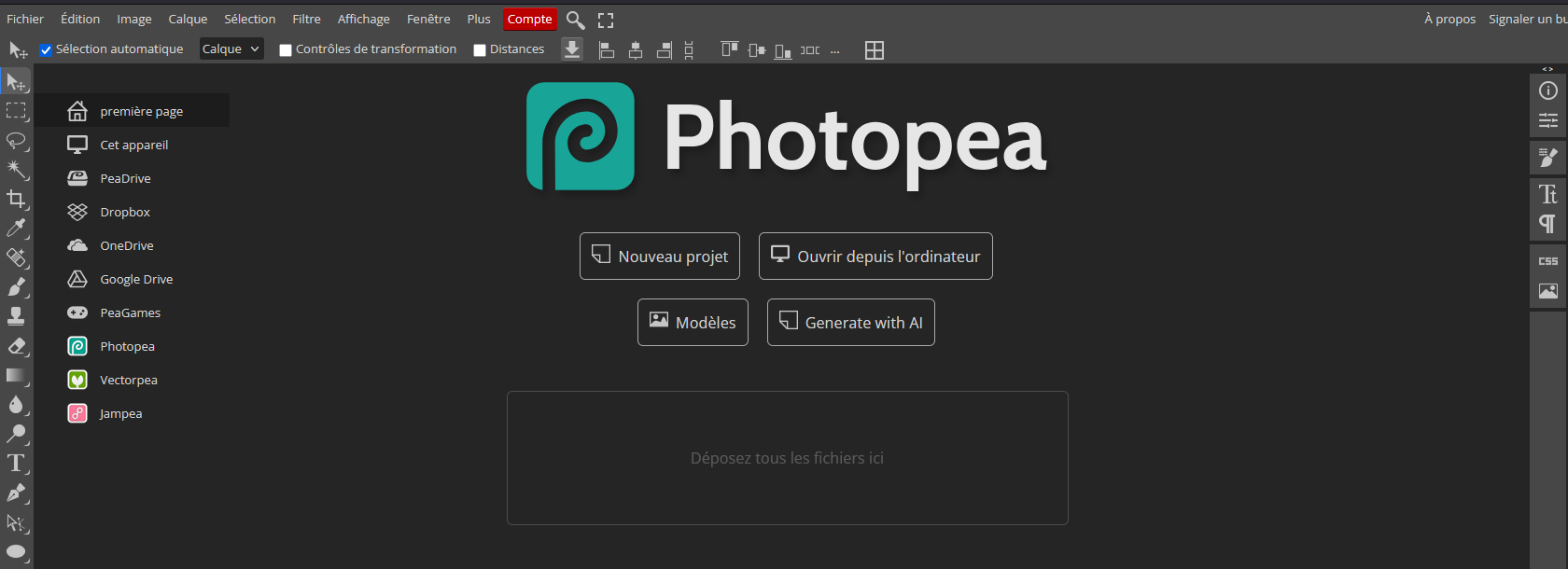Click the red Compte button

tap(530, 19)
